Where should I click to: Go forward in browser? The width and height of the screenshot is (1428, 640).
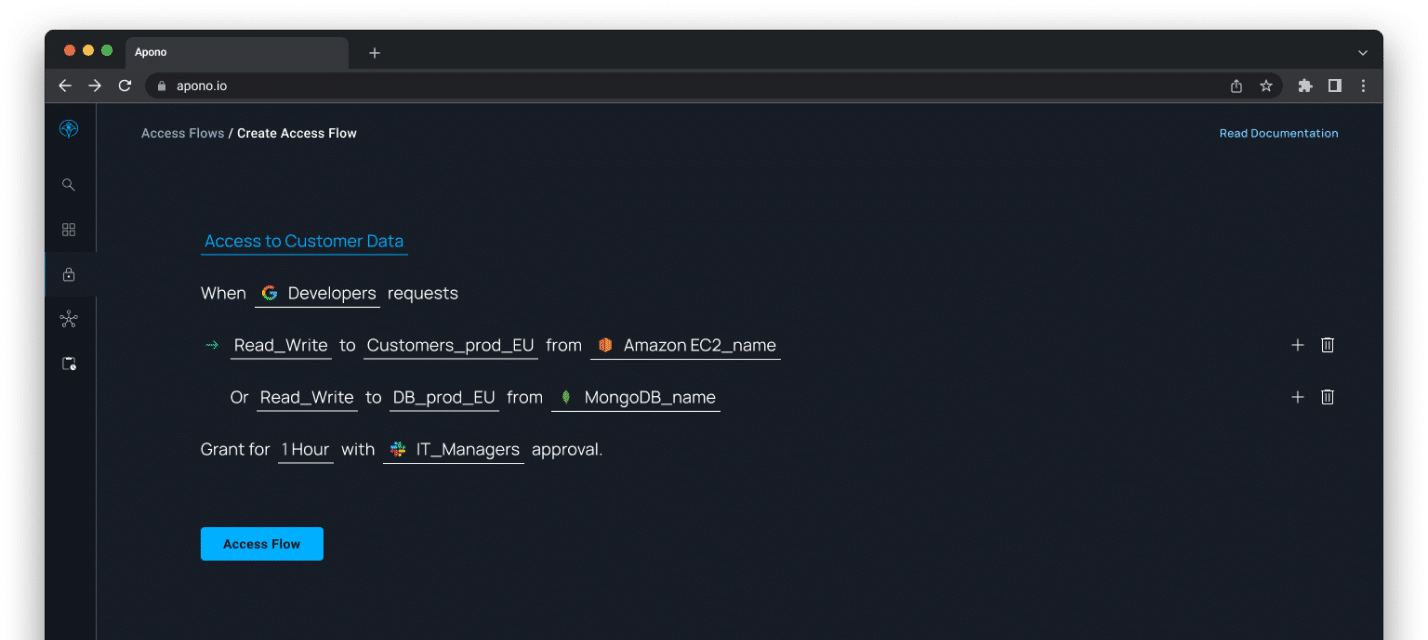[x=95, y=86]
